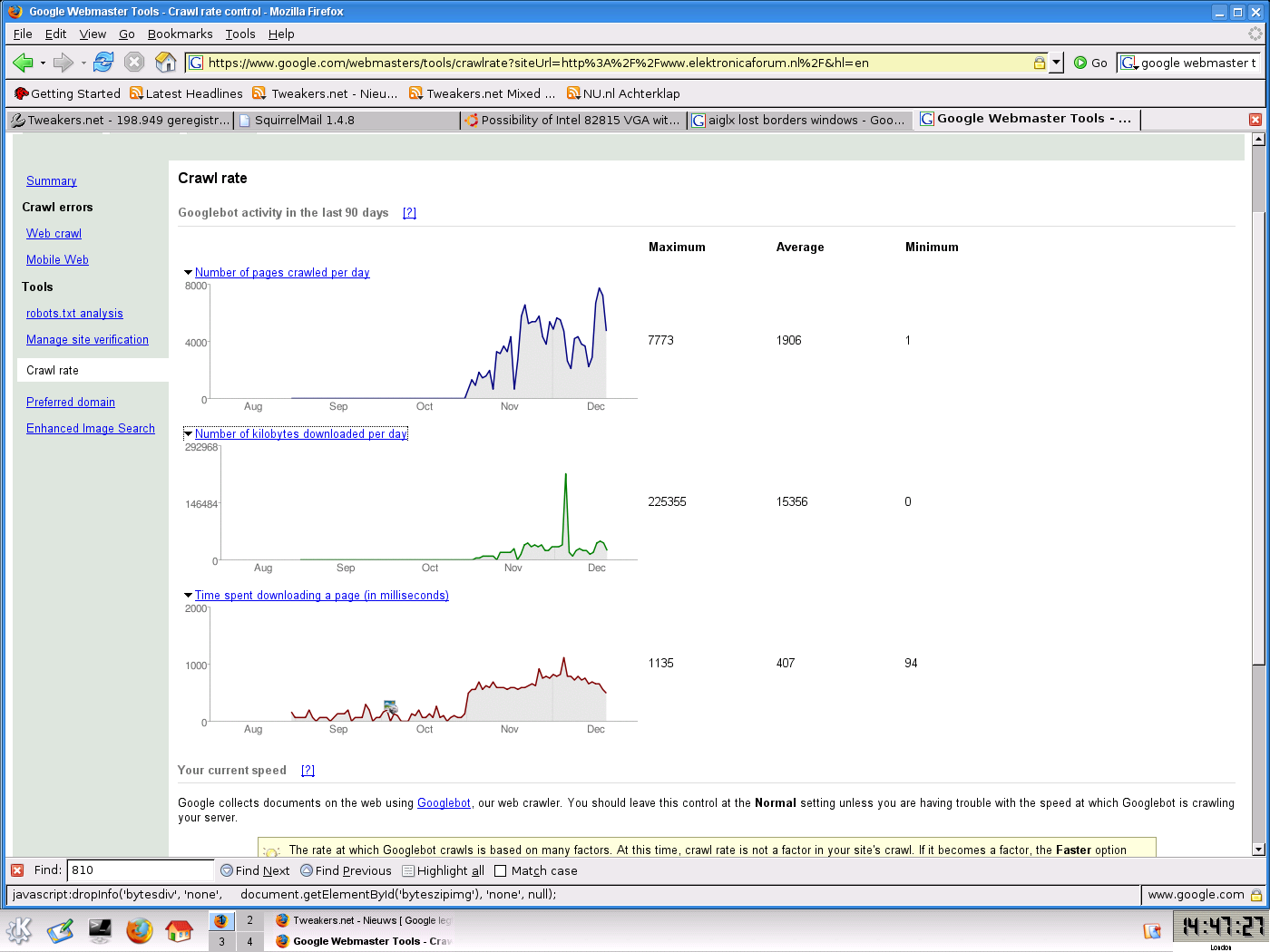Switch to the SquirrelMail 1.4.8 tab
Screen dimensions: 1270x952
(347, 120)
